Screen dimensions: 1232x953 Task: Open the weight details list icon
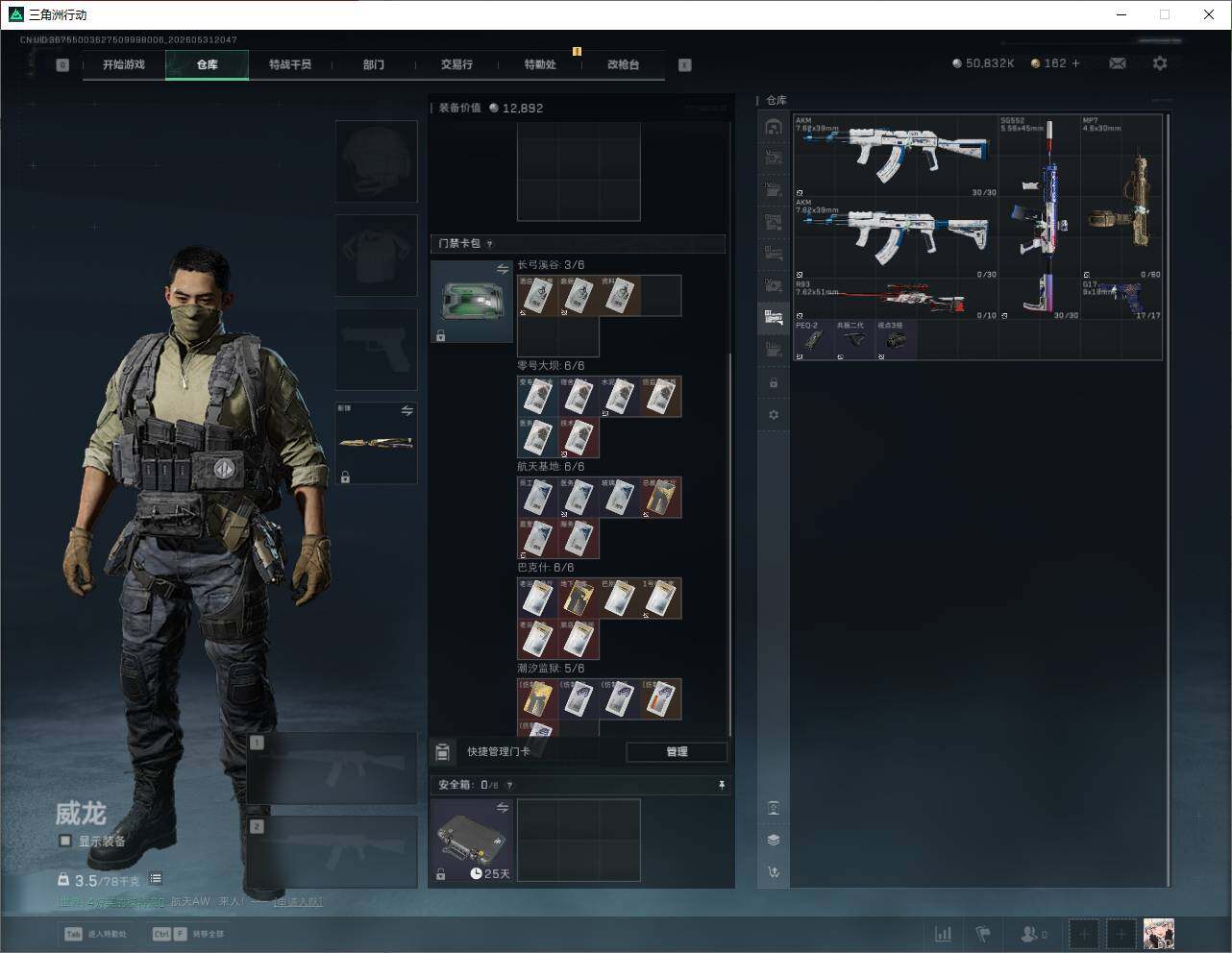tap(156, 879)
